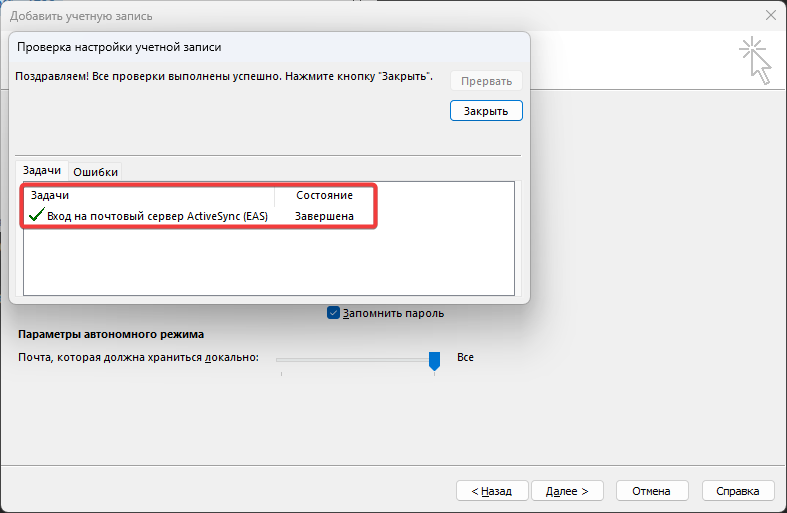Image resolution: width=787 pixels, height=513 pixels.
Task: Click the offline mail slider thumb
Action: tap(434, 359)
